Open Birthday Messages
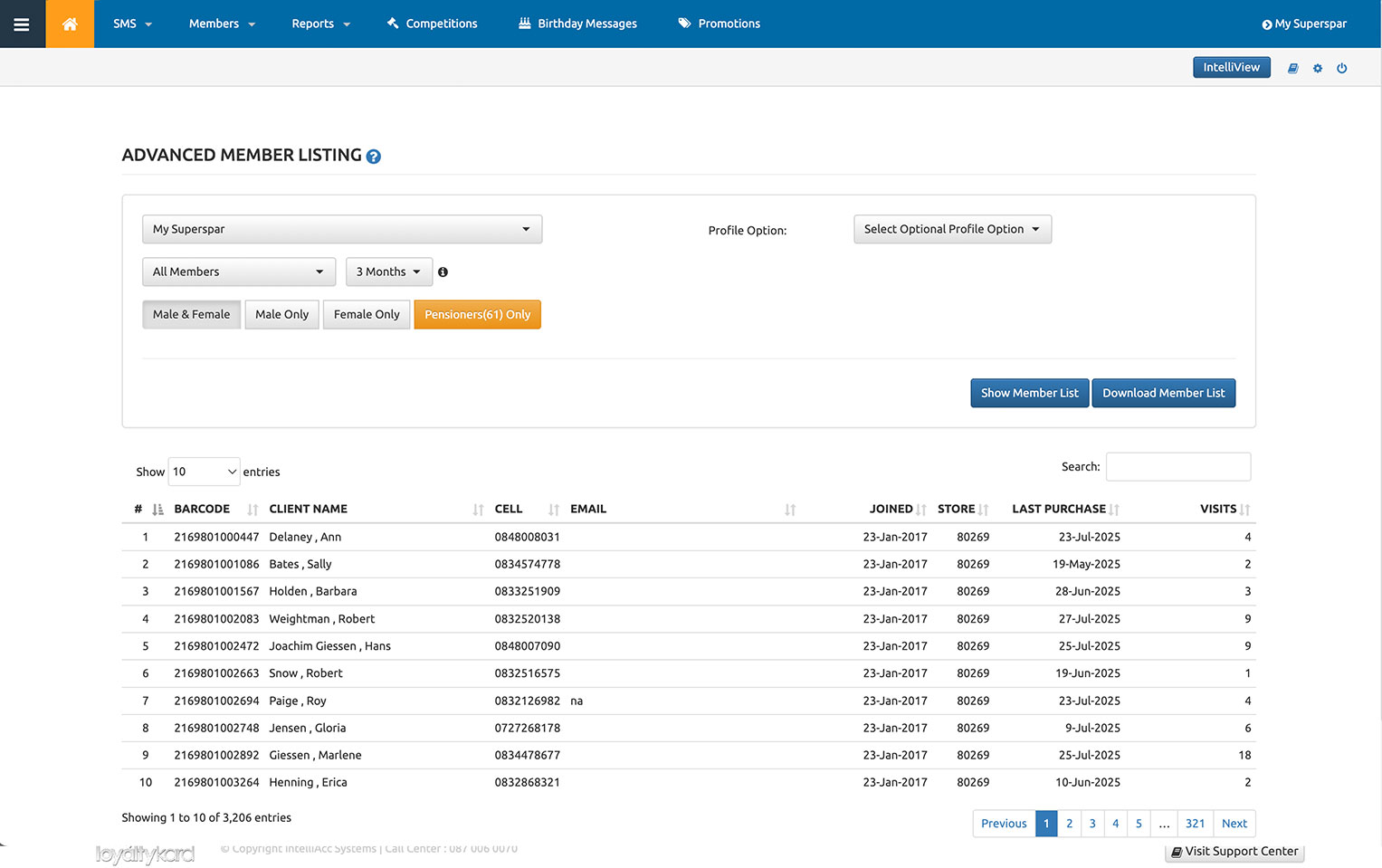The image size is (1382, 868). click(577, 24)
